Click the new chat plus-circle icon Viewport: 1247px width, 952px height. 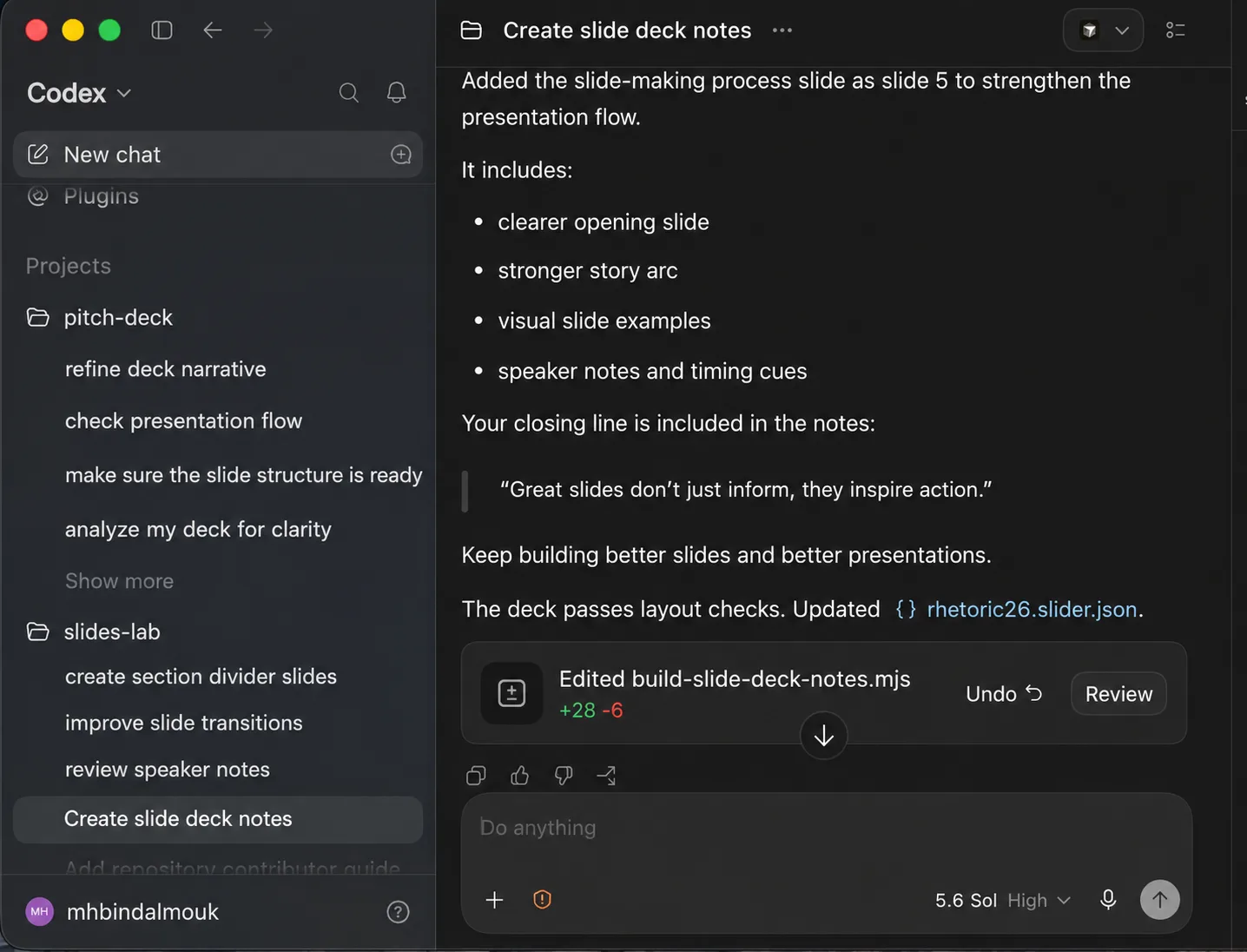click(x=401, y=155)
